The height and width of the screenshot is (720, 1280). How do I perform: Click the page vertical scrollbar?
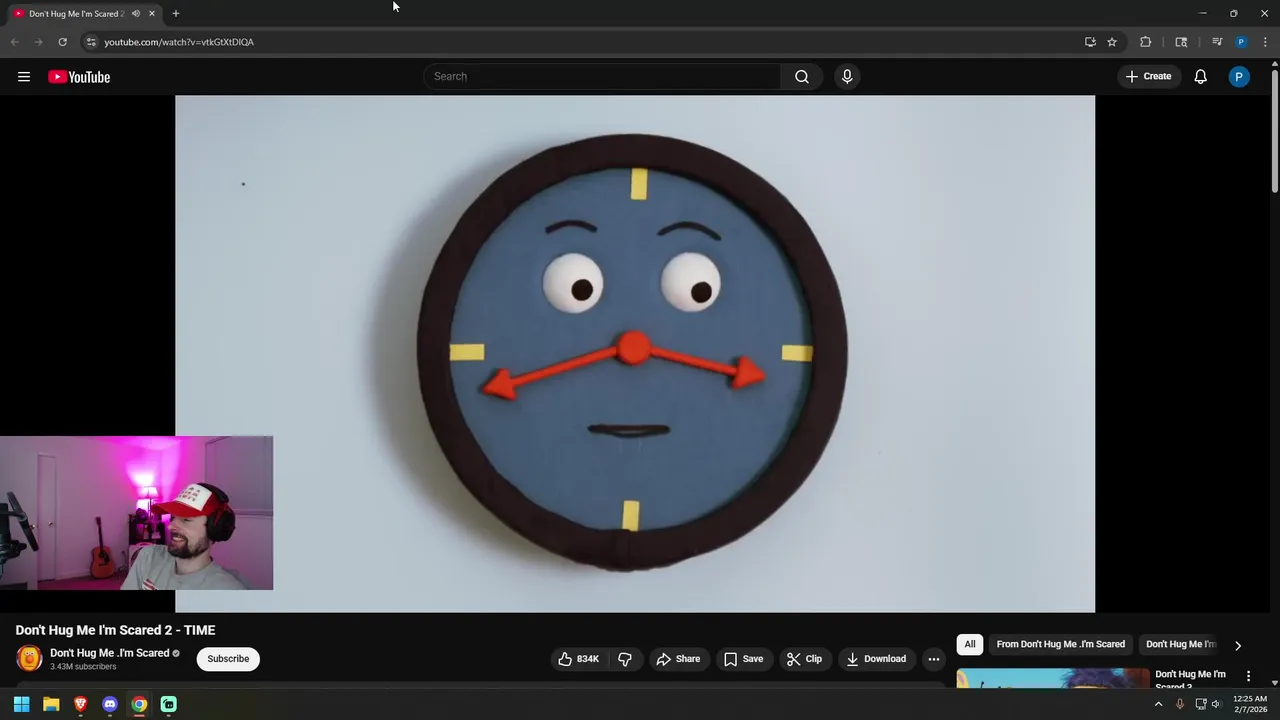1274,130
